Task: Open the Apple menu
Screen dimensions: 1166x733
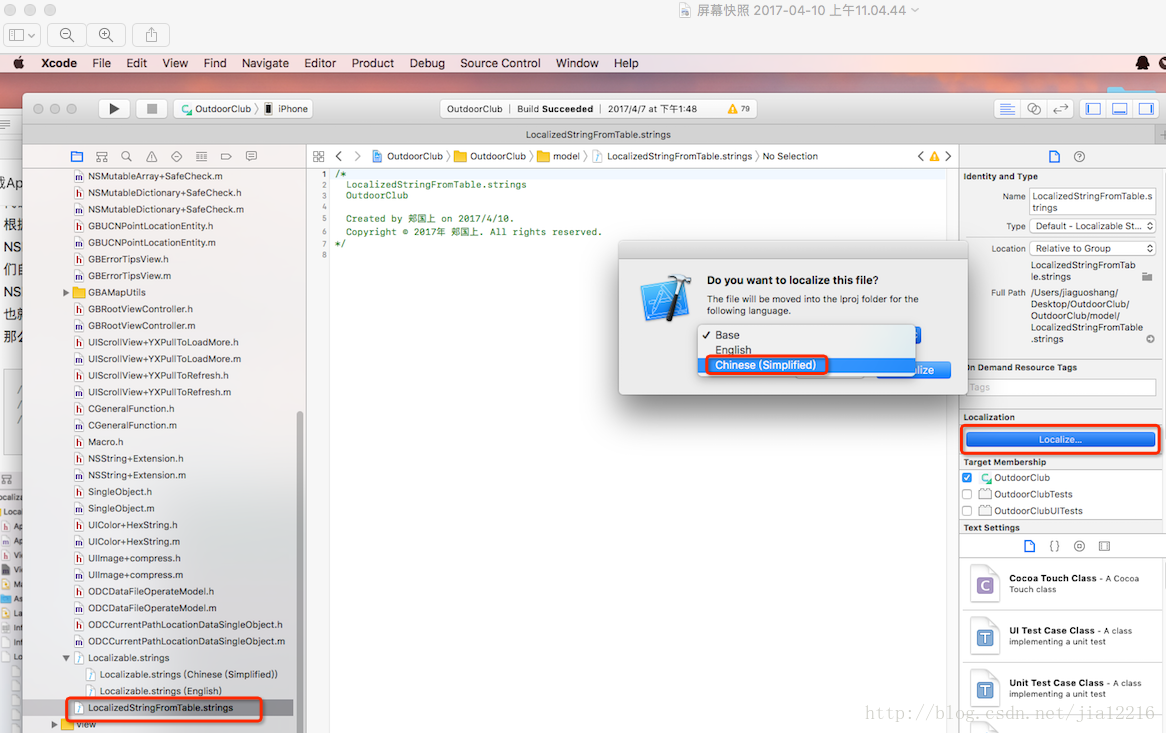Action: point(19,63)
